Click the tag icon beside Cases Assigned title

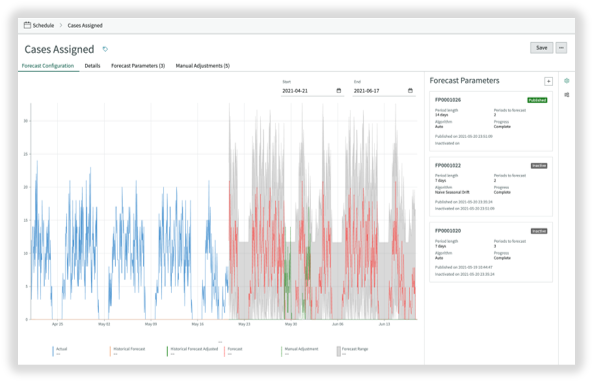pos(105,49)
